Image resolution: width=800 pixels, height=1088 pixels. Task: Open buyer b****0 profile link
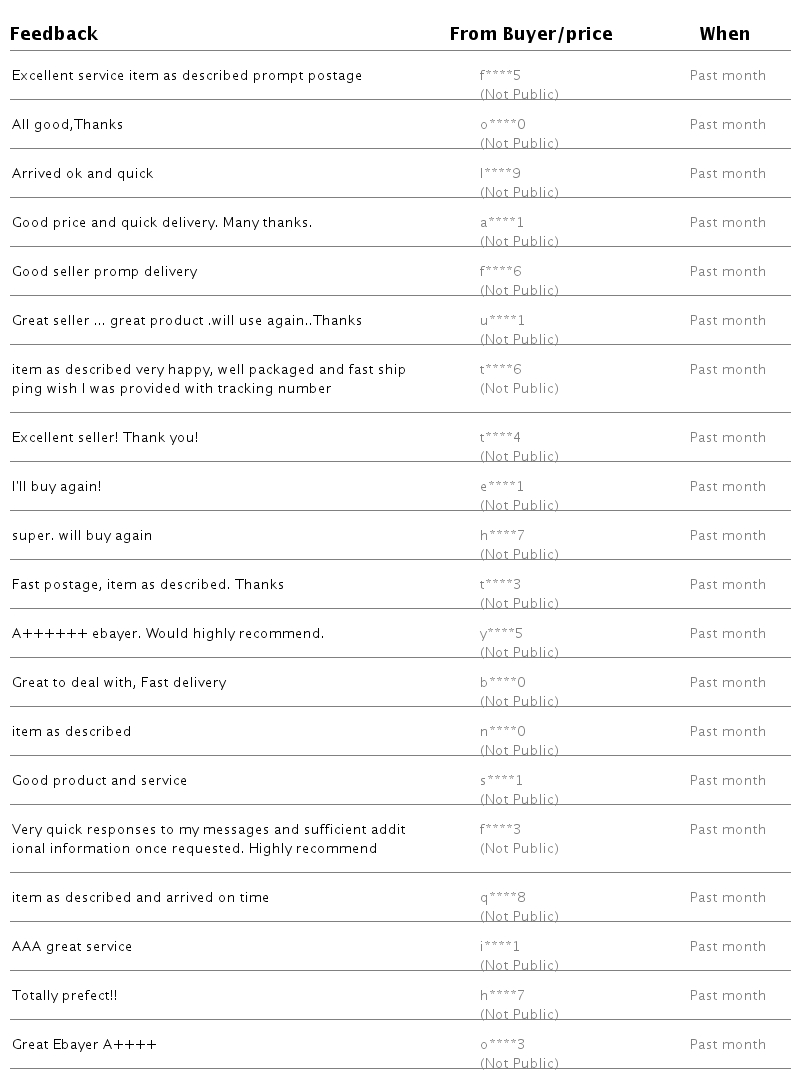(502, 683)
